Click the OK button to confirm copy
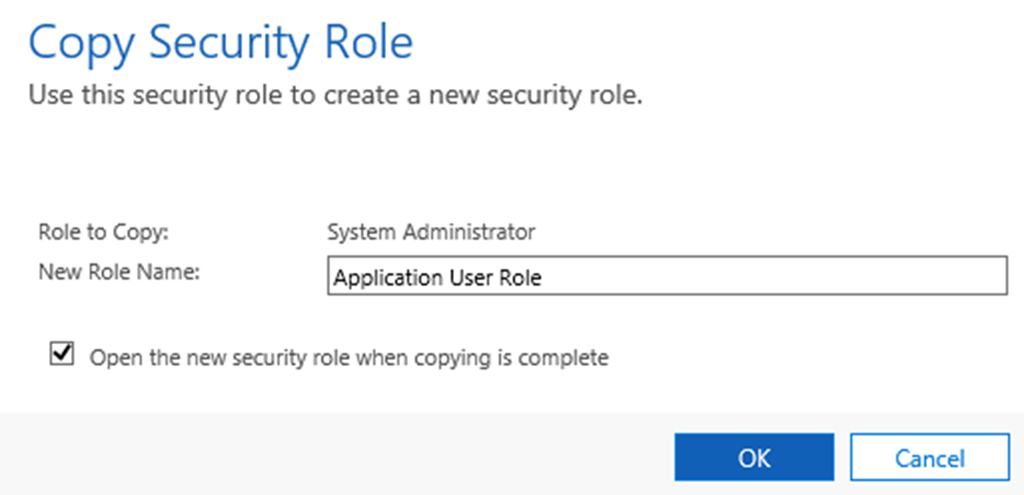Viewport: 1024px width, 495px height. click(753, 458)
